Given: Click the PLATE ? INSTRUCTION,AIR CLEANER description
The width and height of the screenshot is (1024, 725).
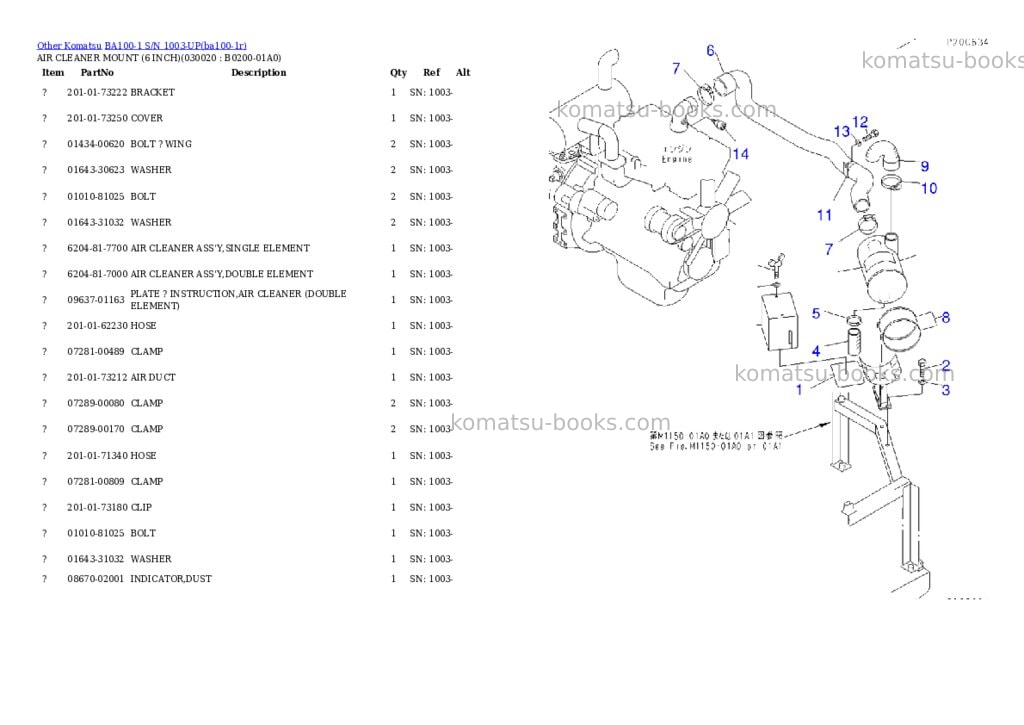Looking at the screenshot, I should [x=238, y=300].
